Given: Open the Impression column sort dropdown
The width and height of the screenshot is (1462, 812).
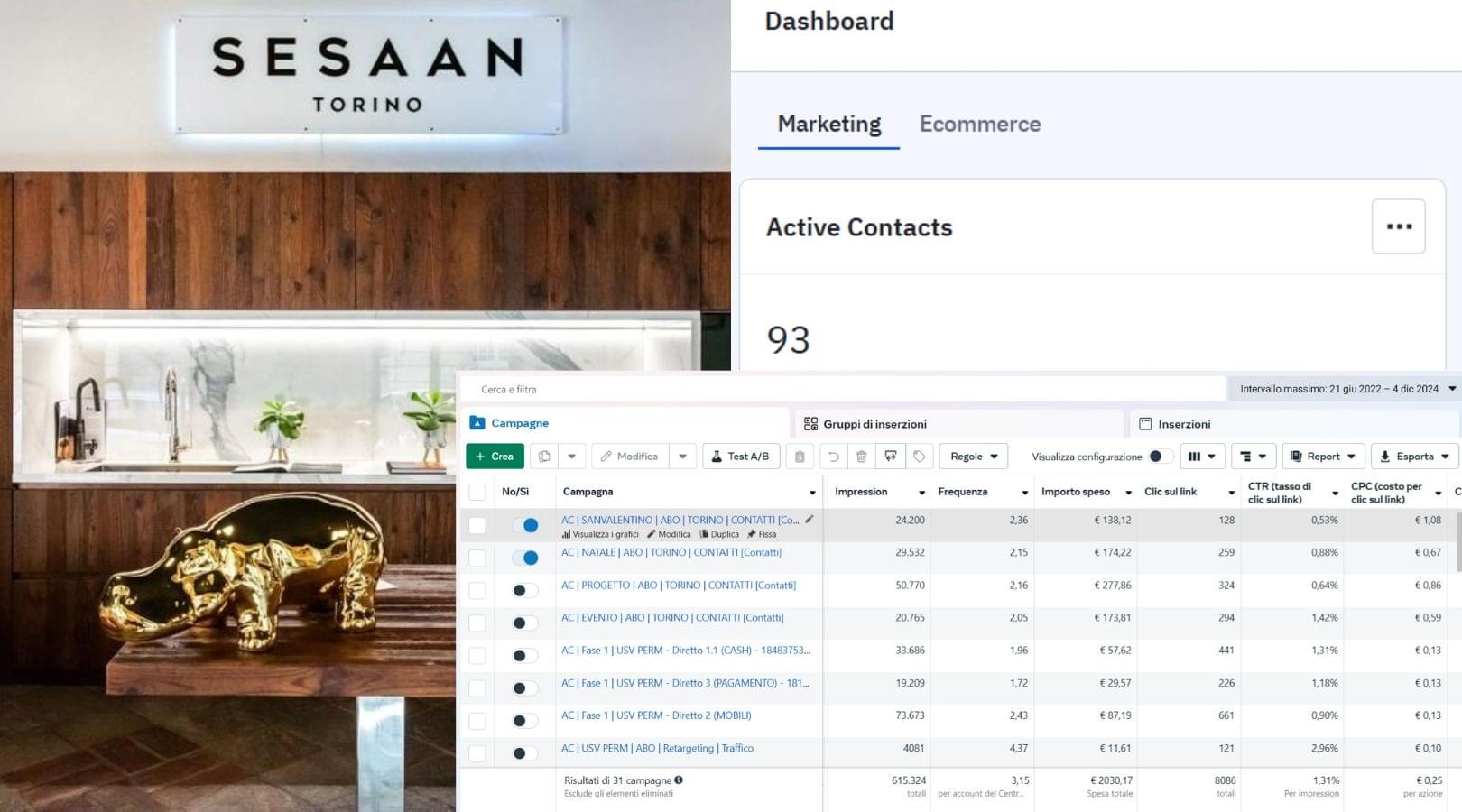Looking at the screenshot, I should click(921, 493).
